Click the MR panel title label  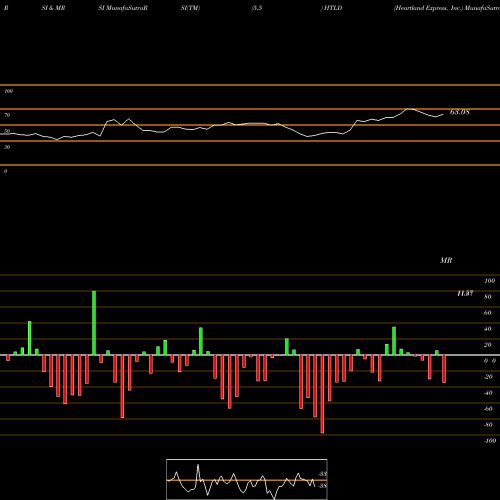pyautogui.click(x=446, y=260)
